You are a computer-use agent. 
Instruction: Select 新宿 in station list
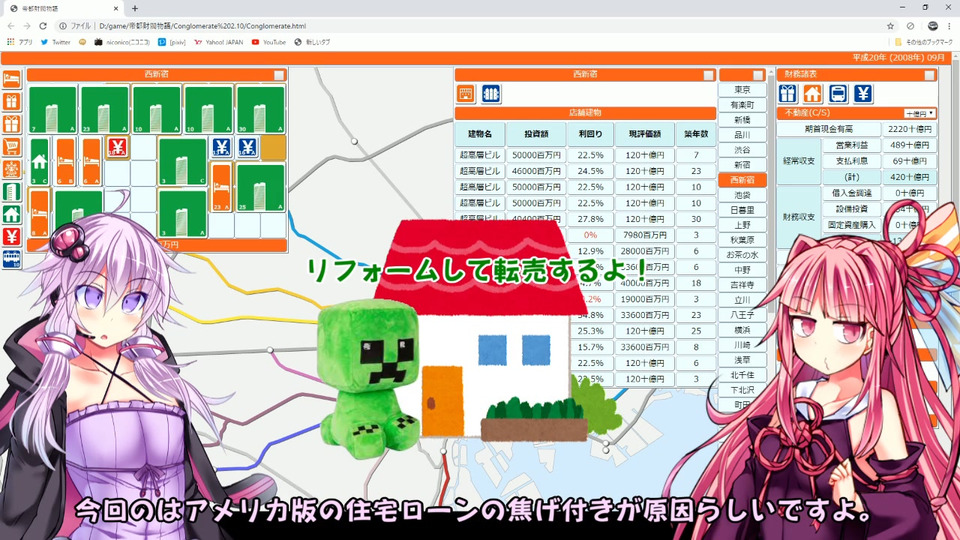pos(742,165)
